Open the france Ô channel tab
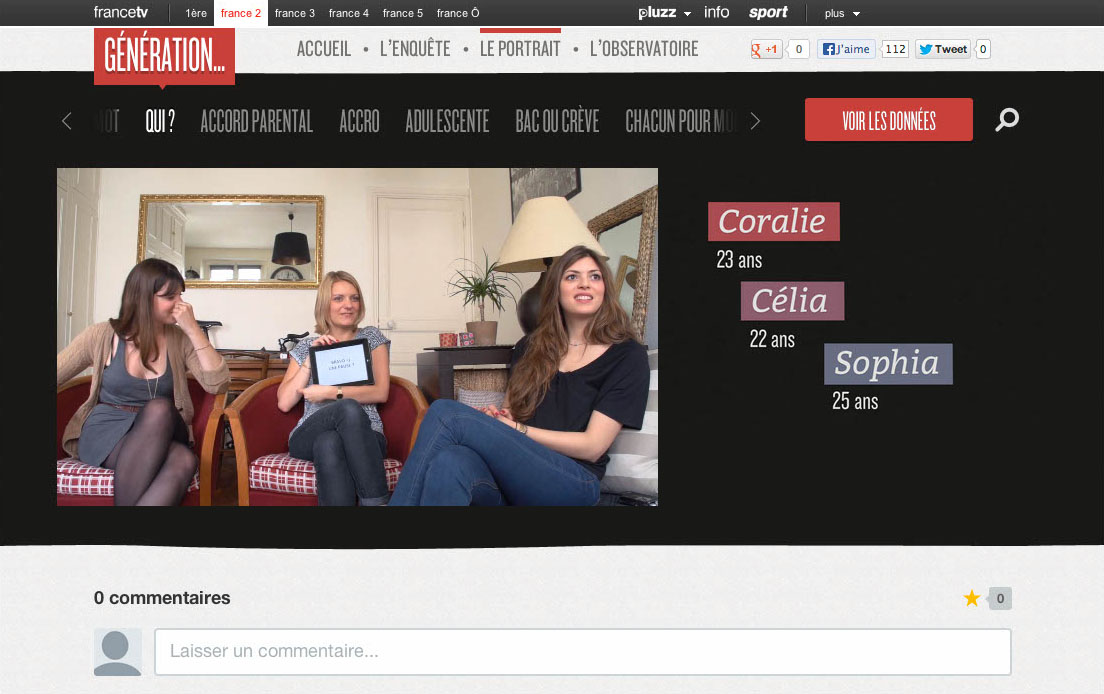 [458, 13]
